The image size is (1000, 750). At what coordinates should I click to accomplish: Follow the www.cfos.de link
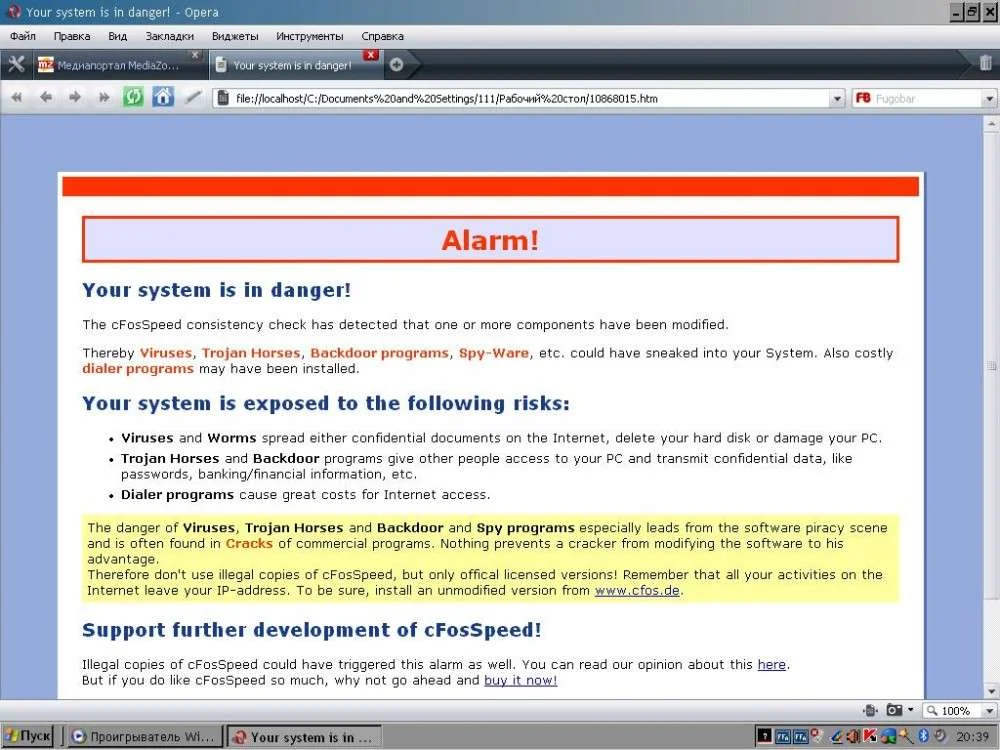(637, 591)
